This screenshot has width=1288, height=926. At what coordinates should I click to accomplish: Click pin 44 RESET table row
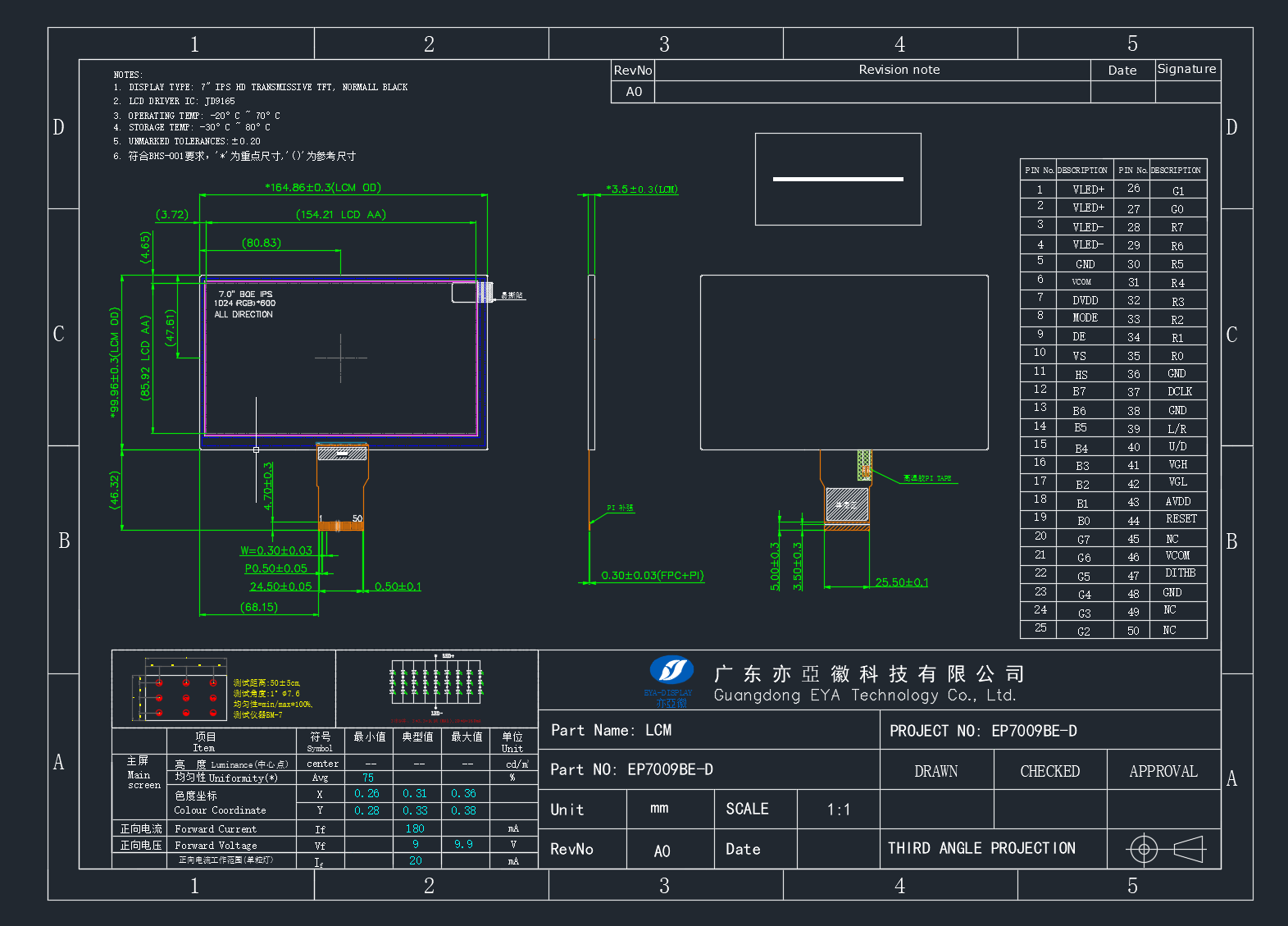coord(1160,519)
